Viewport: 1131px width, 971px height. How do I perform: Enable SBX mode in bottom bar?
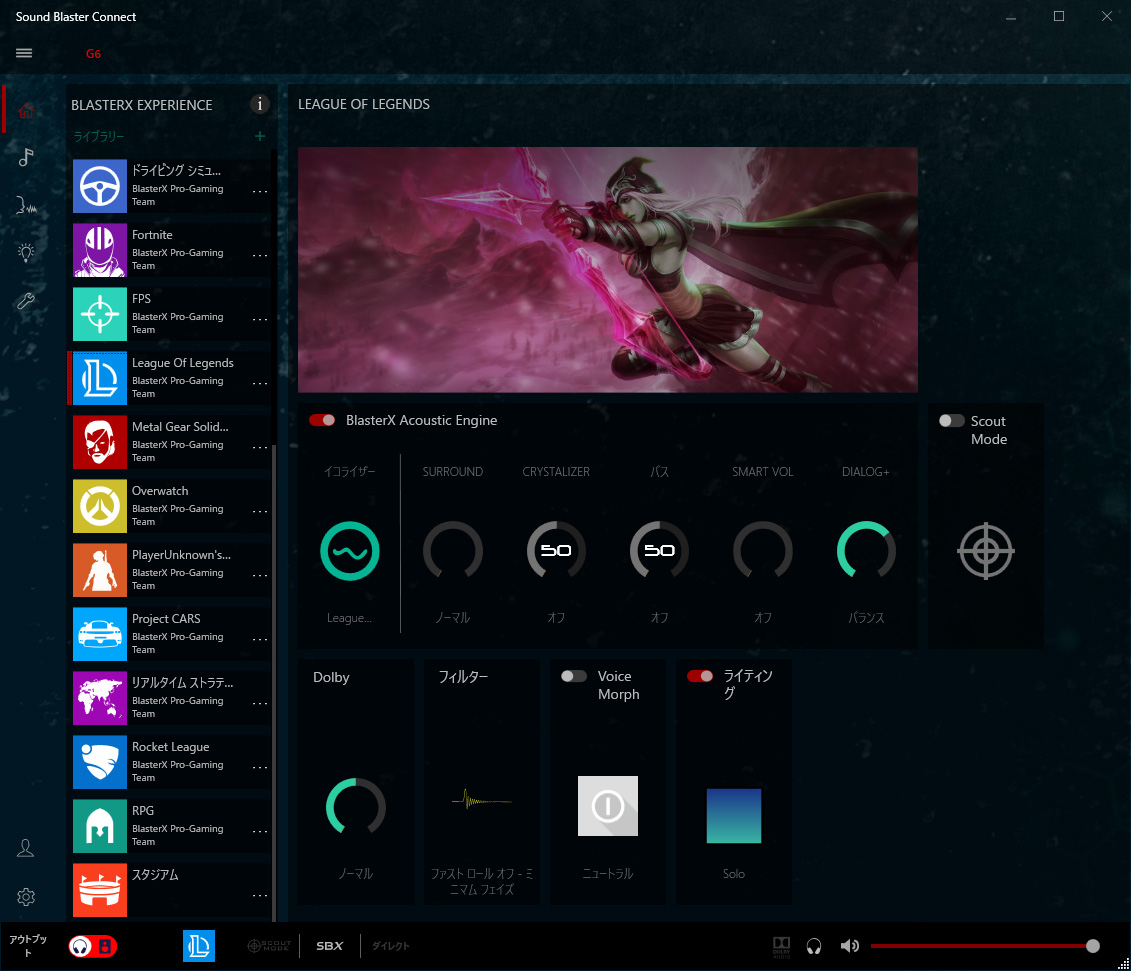[x=330, y=946]
